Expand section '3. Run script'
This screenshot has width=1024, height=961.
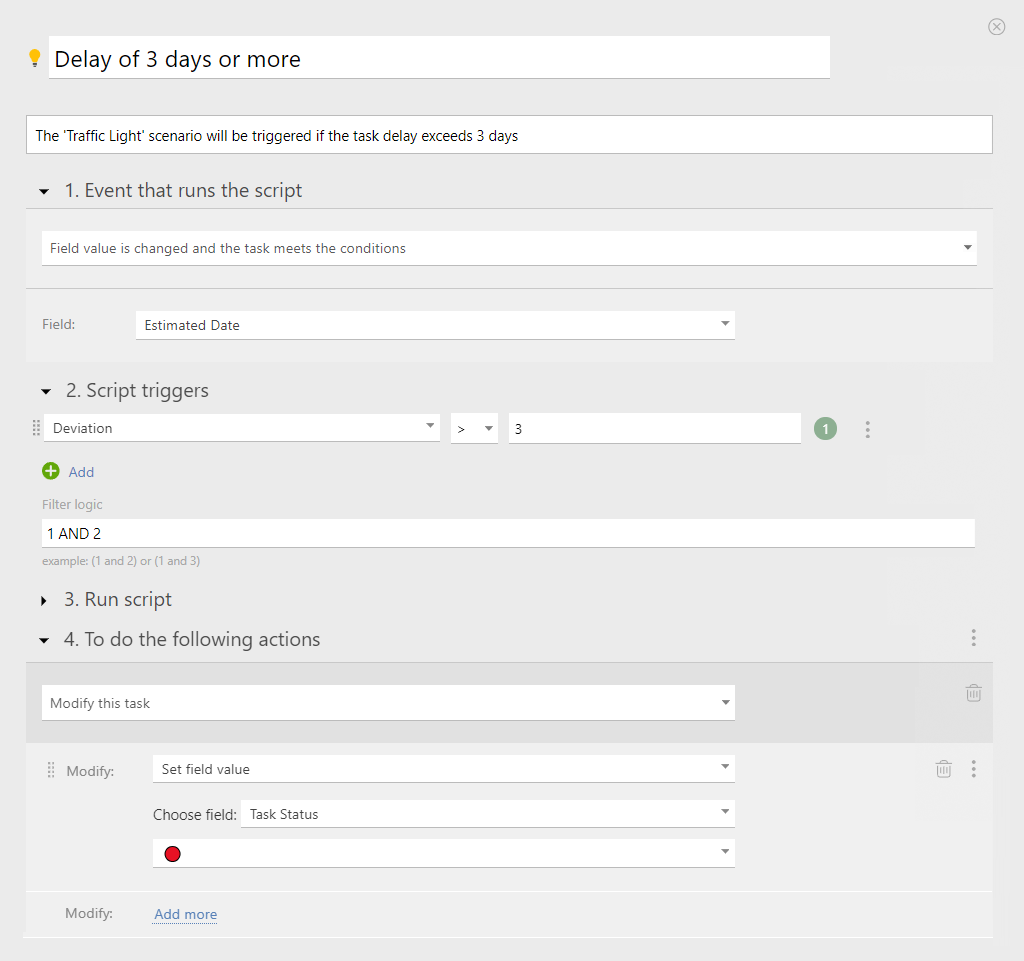[44, 601]
